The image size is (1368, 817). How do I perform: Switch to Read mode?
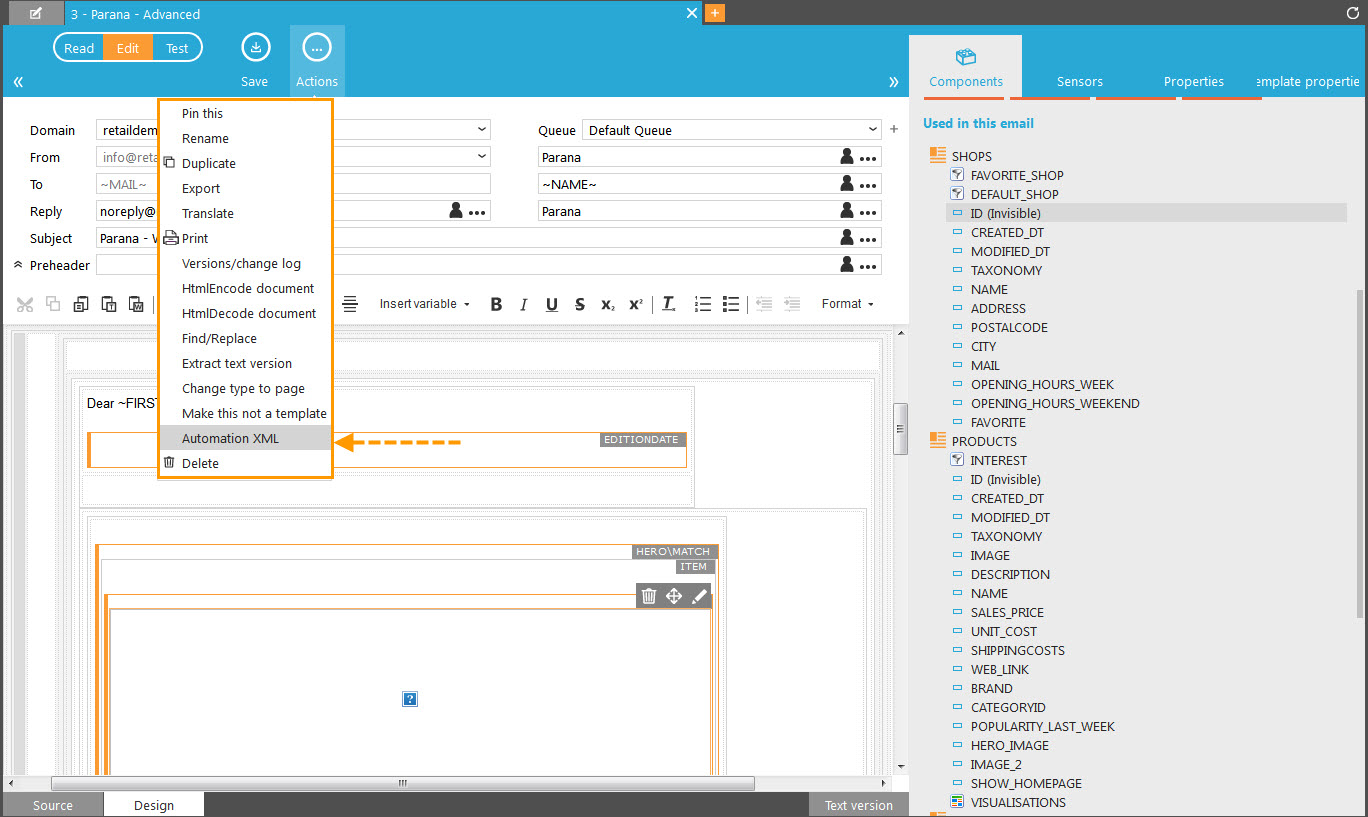coord(79,48)
